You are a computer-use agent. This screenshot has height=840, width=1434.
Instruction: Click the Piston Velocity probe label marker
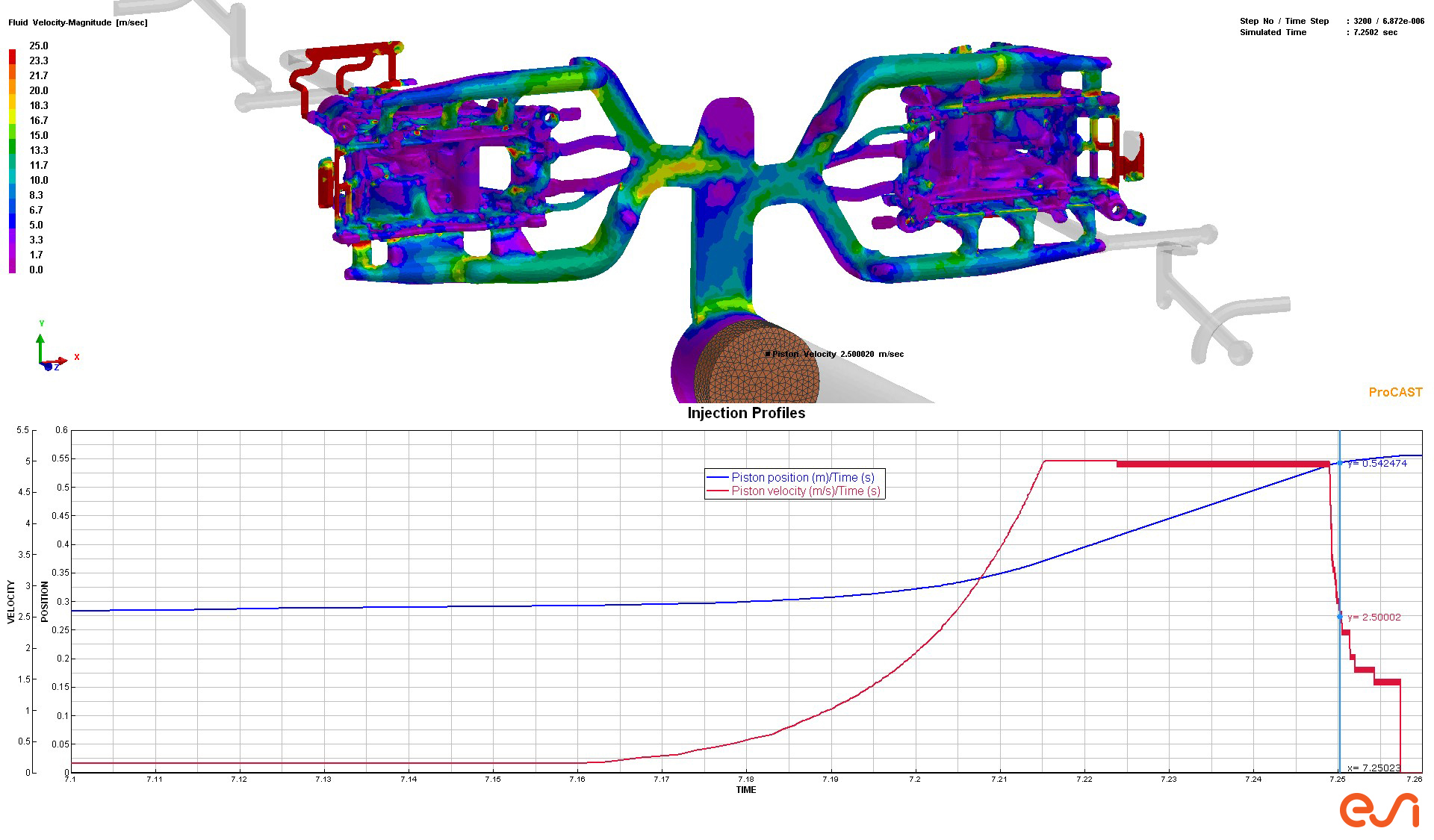tap(768, 354)
